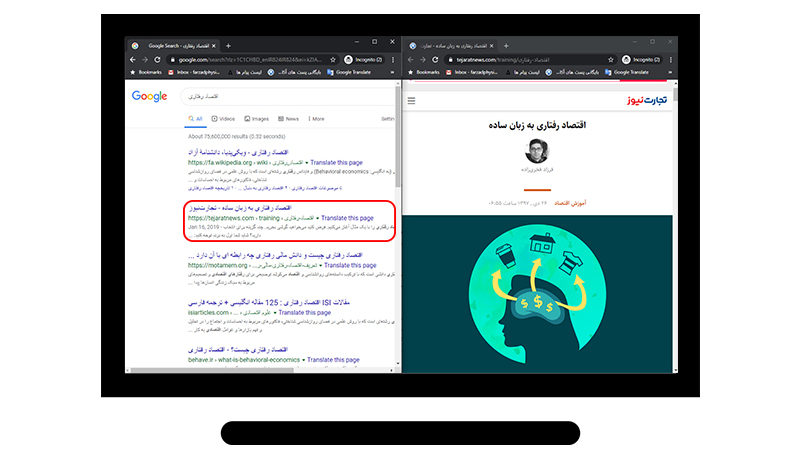800x458 pixels.
Task: Open the fa.wikipedia.org result title
Action: point(238,152)
